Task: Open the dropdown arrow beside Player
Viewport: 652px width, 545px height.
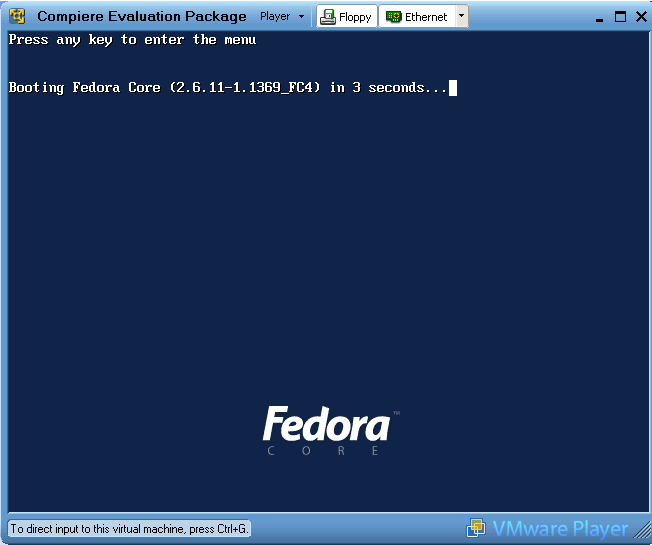Action: click(x=301, y=17)
